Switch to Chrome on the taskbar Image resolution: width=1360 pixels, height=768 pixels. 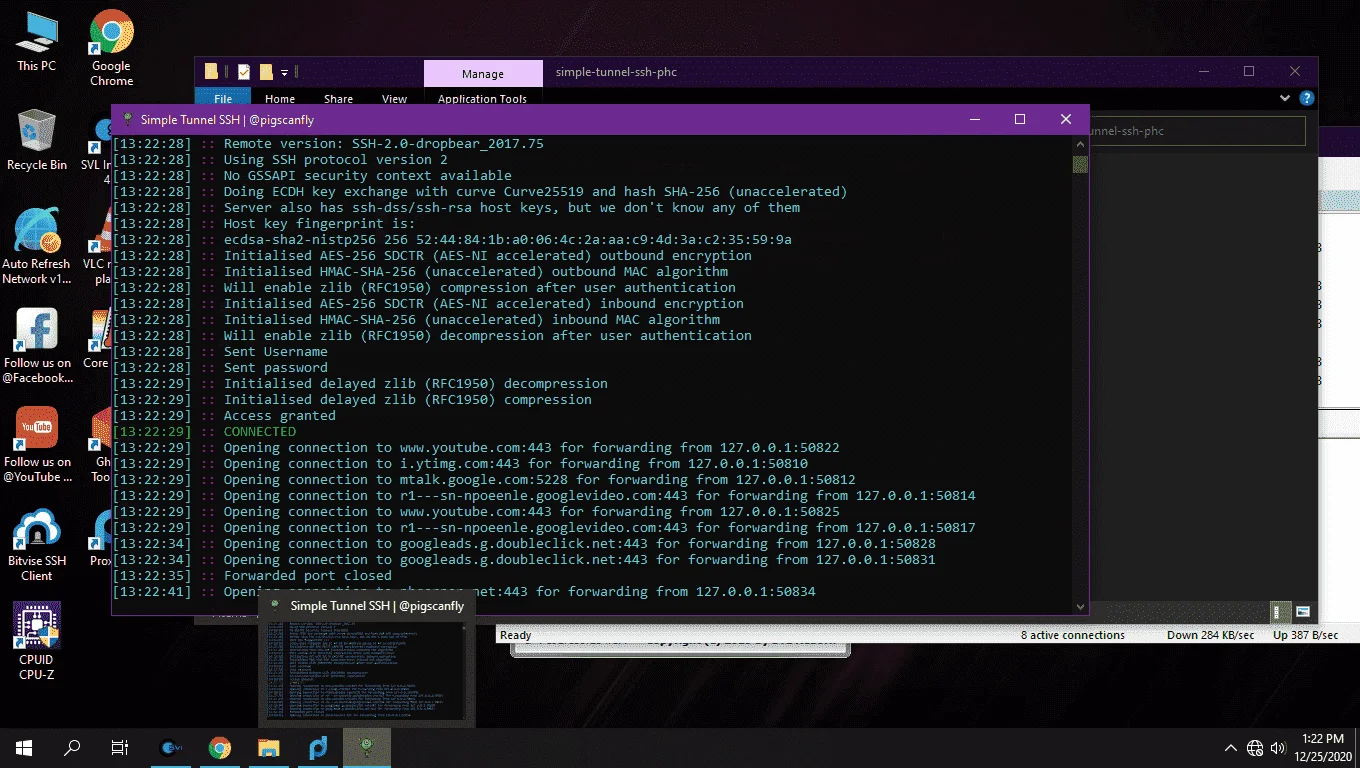point(220,747)
